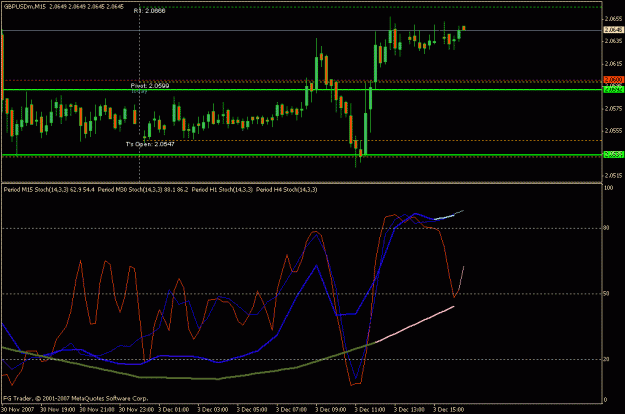
Task: Select the 2.0655 price scale value
Action: 613,18
